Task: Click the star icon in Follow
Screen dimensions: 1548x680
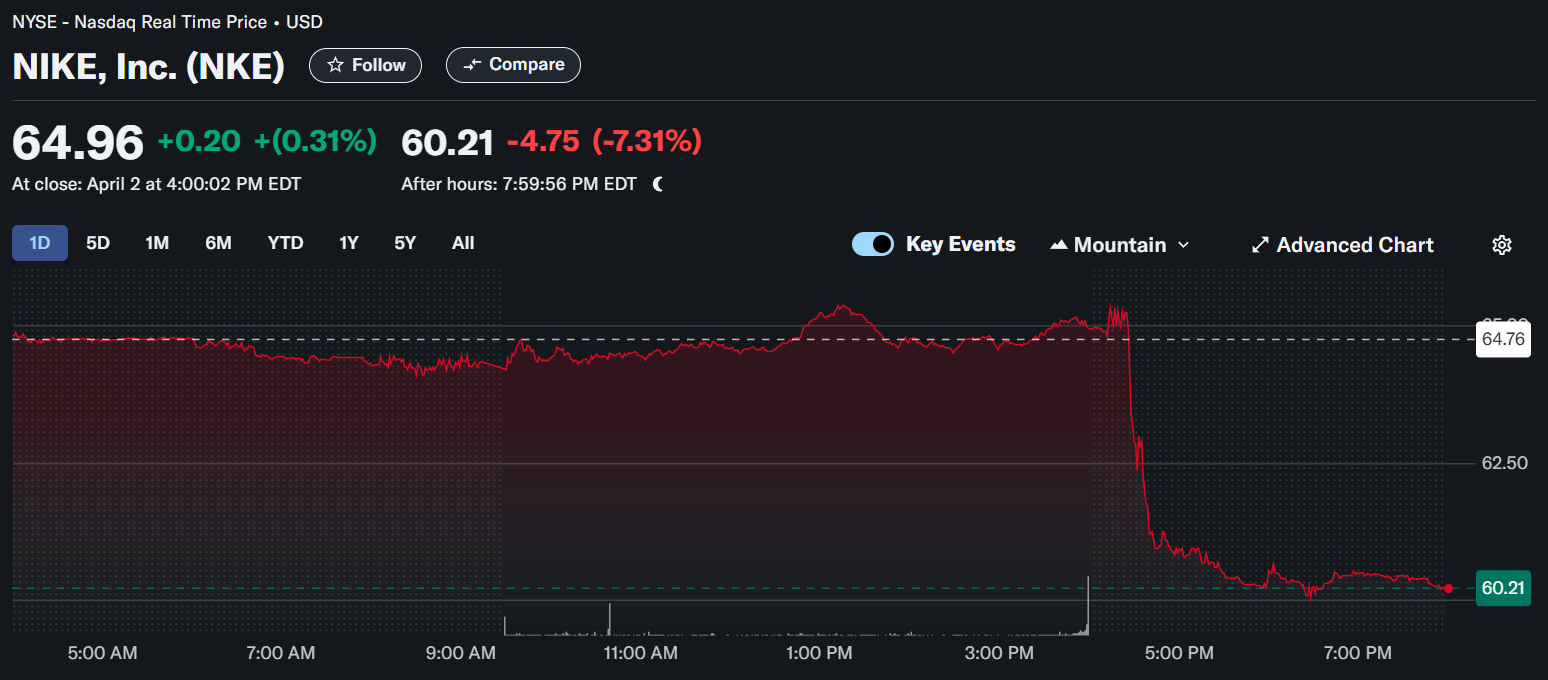Action: 336,65
